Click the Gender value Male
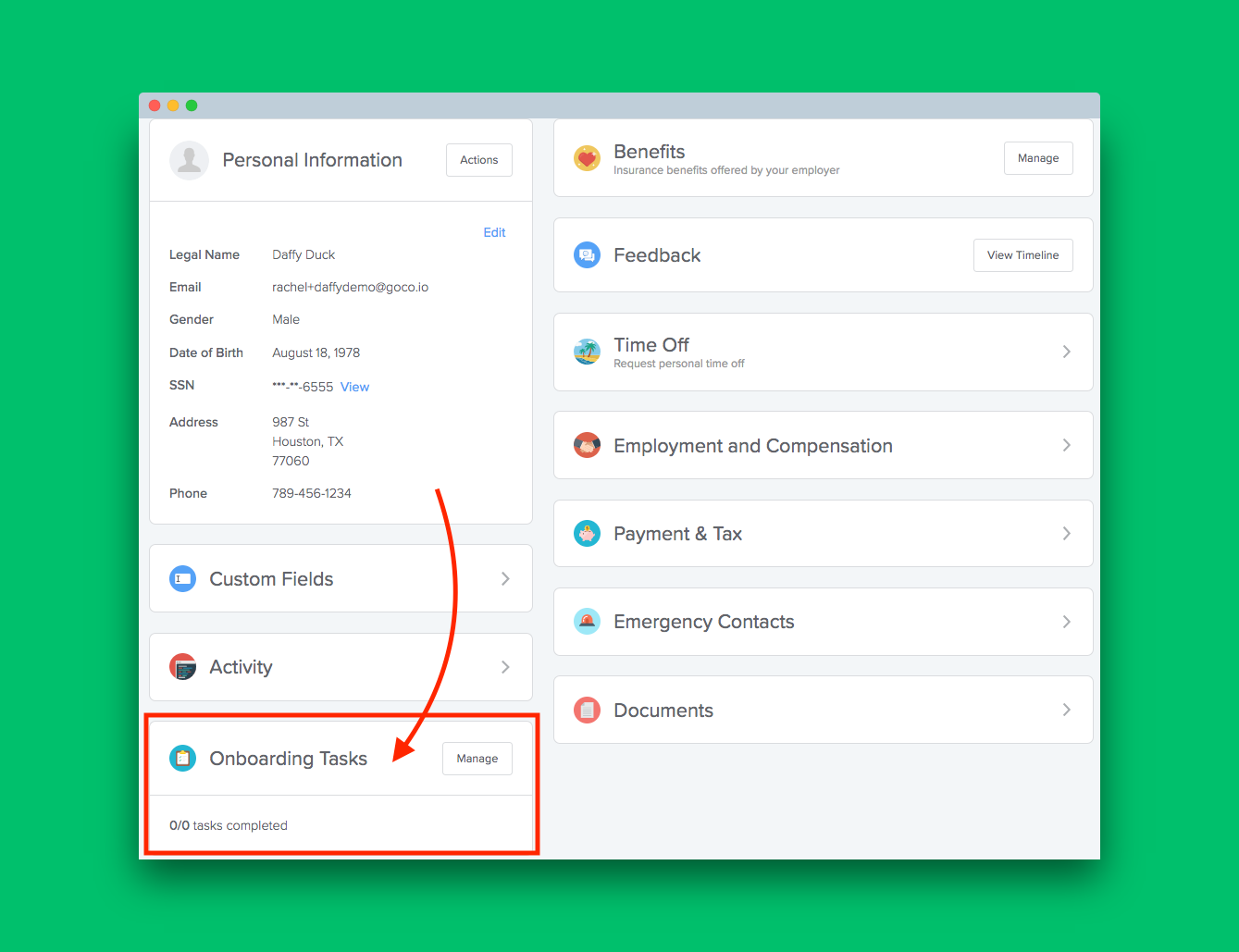The image size is (1239, 952). point(286,319)
